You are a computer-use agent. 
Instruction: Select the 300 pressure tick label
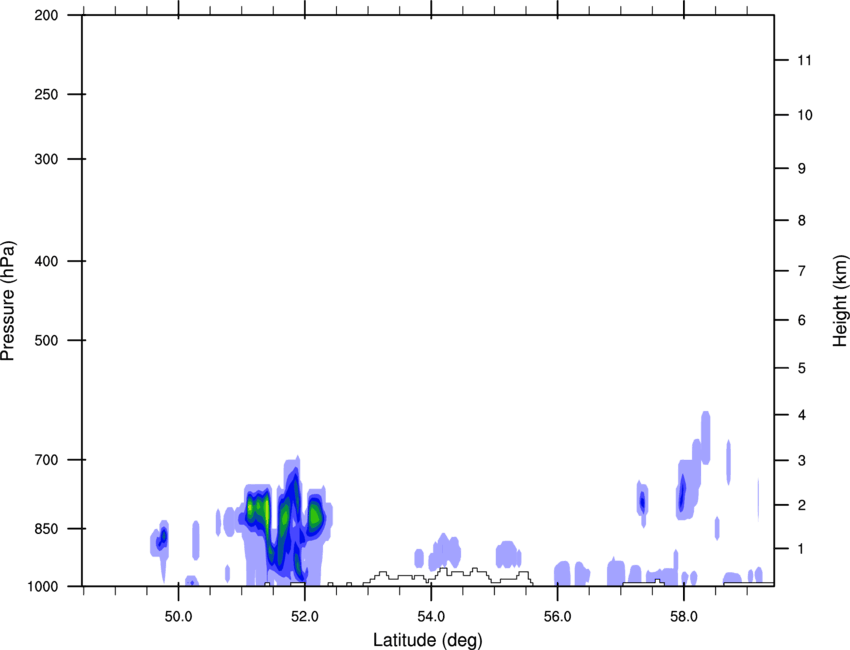(x=46, y=159)
